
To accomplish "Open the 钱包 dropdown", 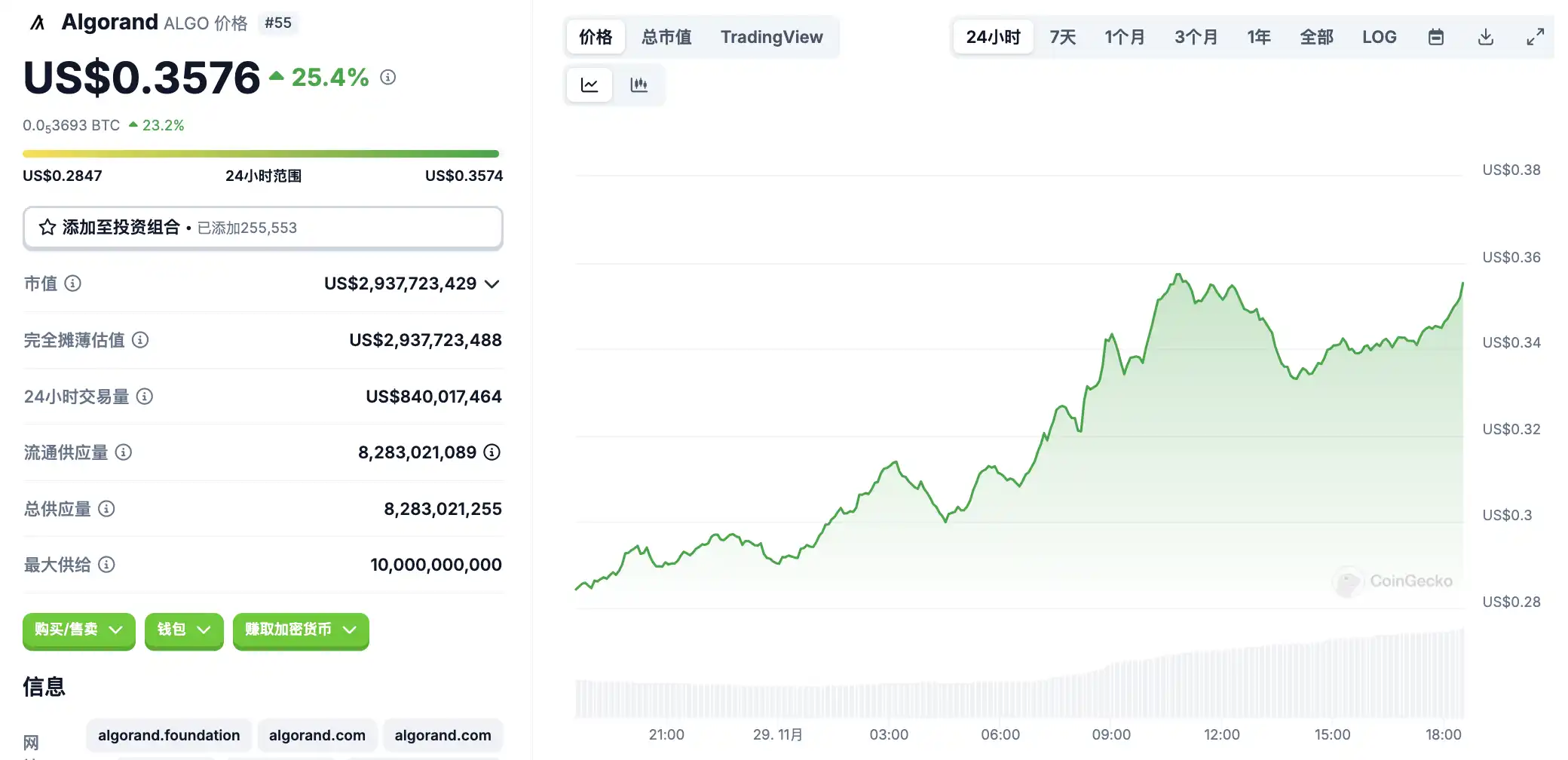I will (x=184, y=630).
